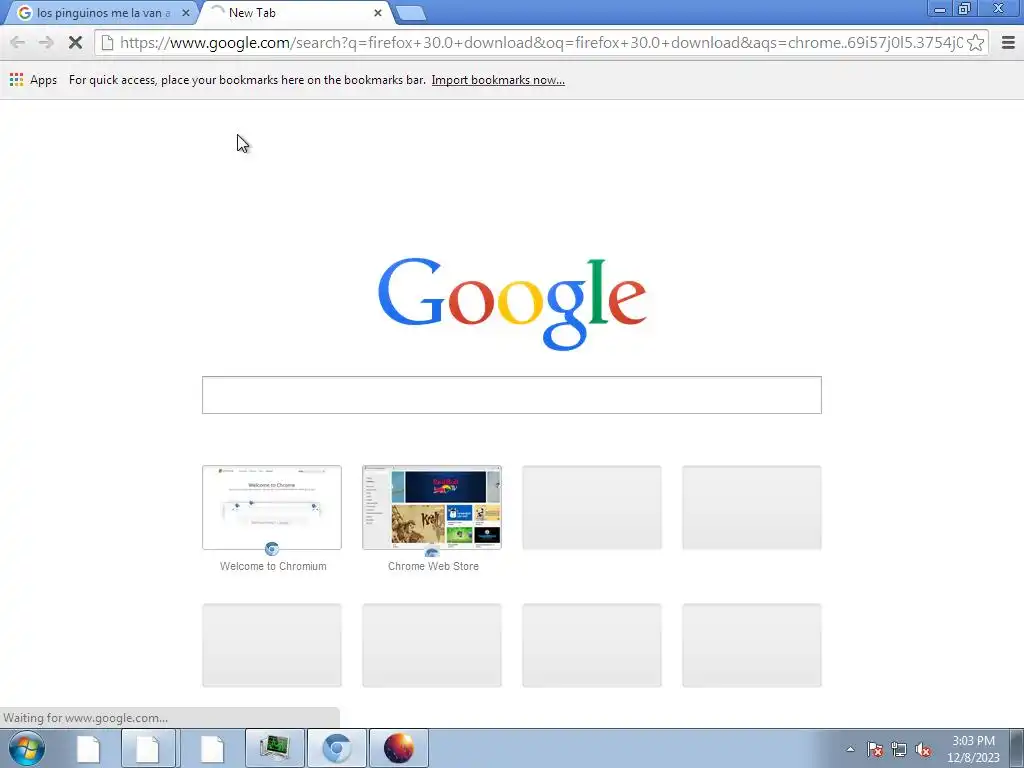1024x768 pixels.
Task: Stop loading the page
Action: point(75,43)
